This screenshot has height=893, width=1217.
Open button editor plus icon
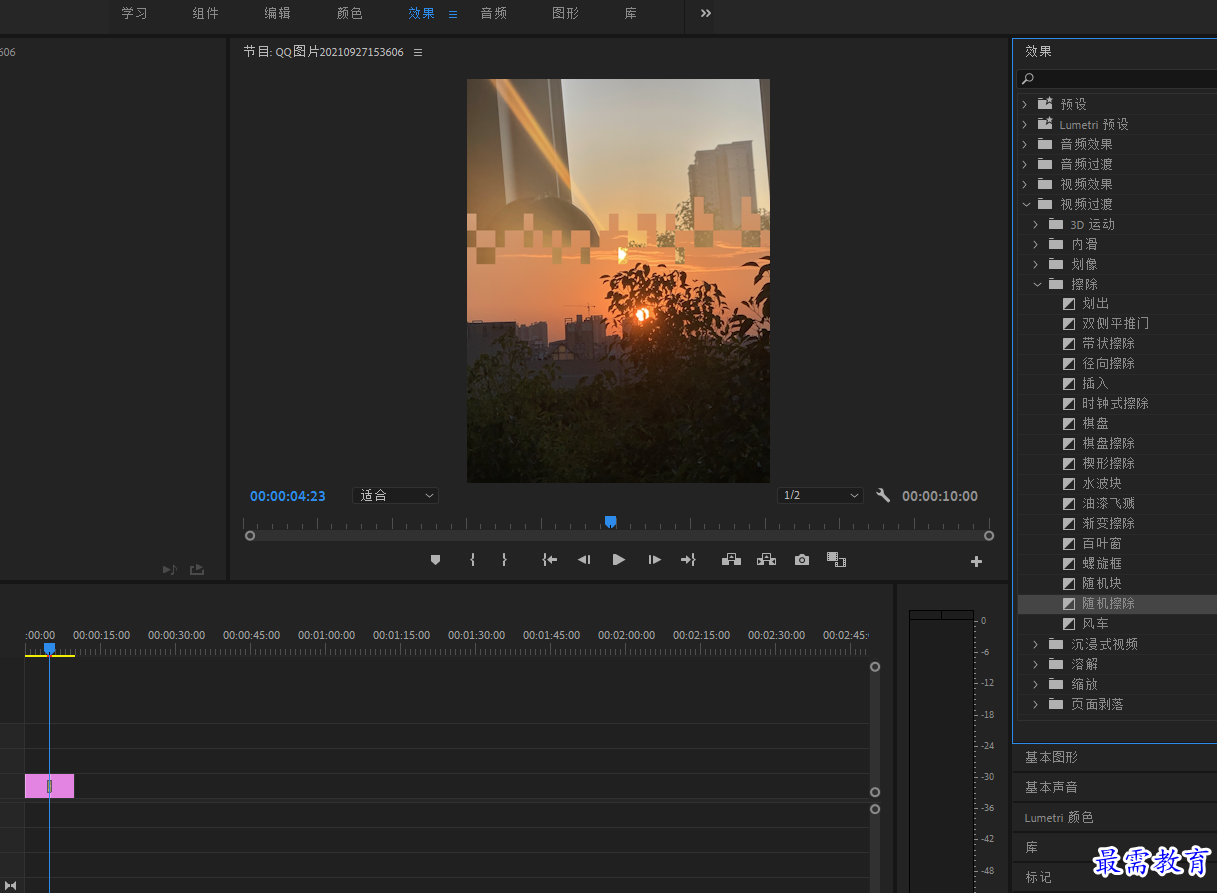pos(976,562)
